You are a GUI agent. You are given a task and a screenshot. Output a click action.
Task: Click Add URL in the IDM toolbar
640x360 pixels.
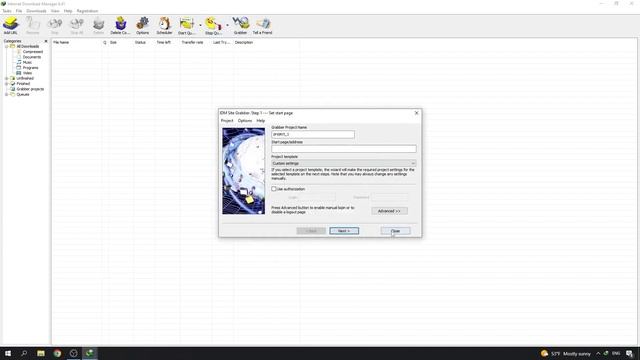pos(11,26)
